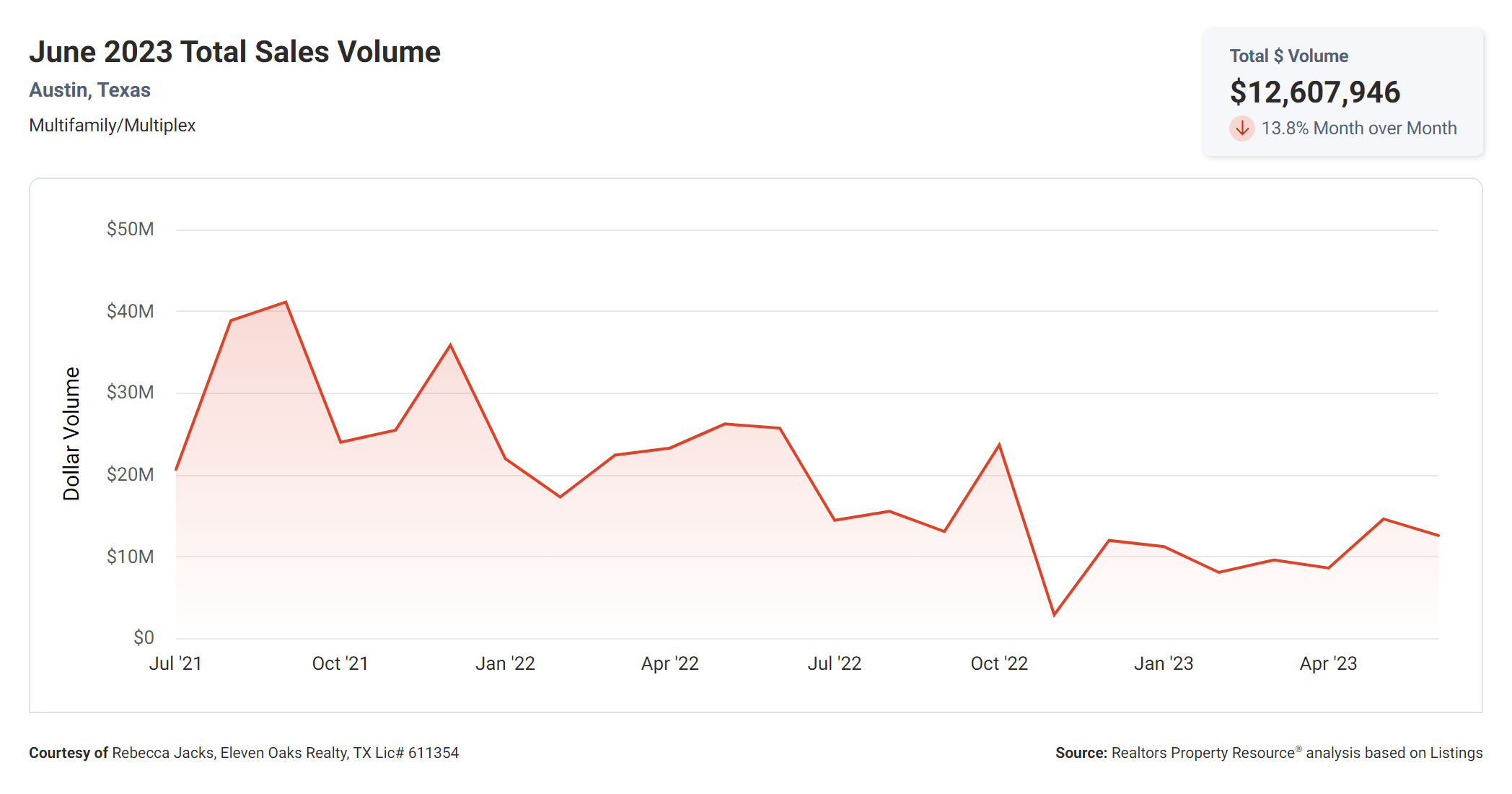Click the Austin, Texas subtitle link
Viewport: 1512px width, 794px height.
89,90
